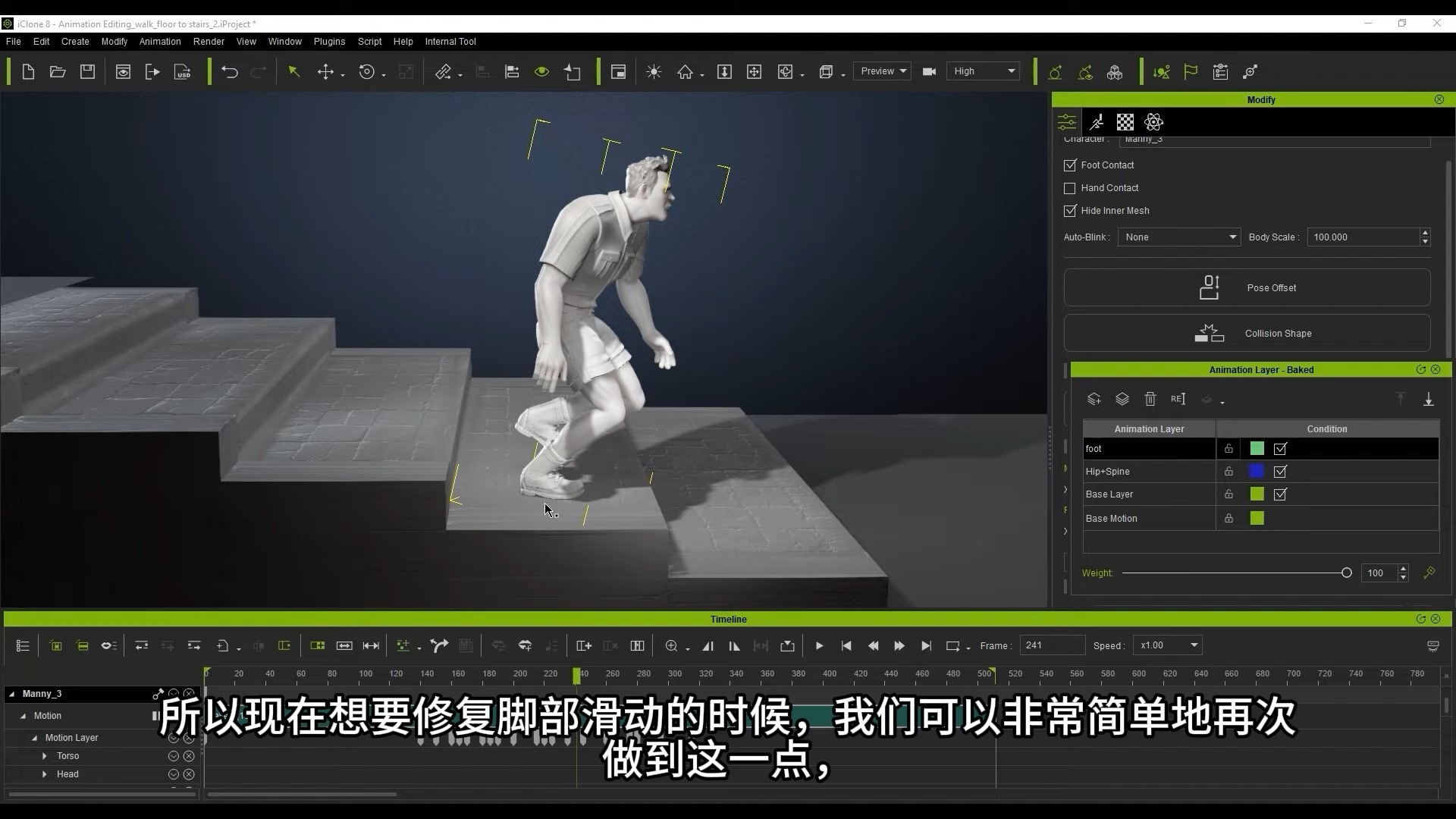Export the scene as USD
This screenshot has width=1456, height=819.
point(181,71)
